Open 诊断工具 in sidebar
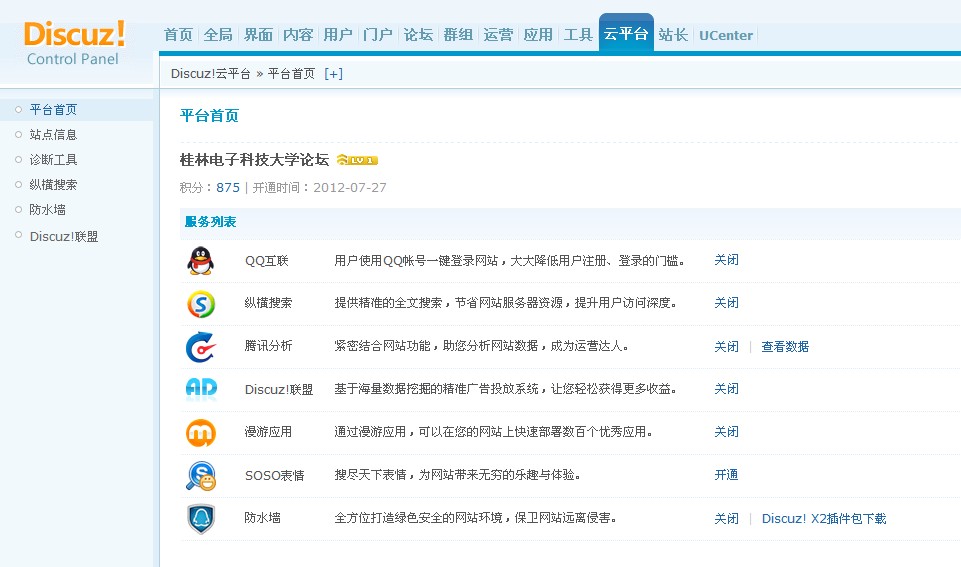The height and width of the screenshot is (567, 961). click(x=53, y=160)
